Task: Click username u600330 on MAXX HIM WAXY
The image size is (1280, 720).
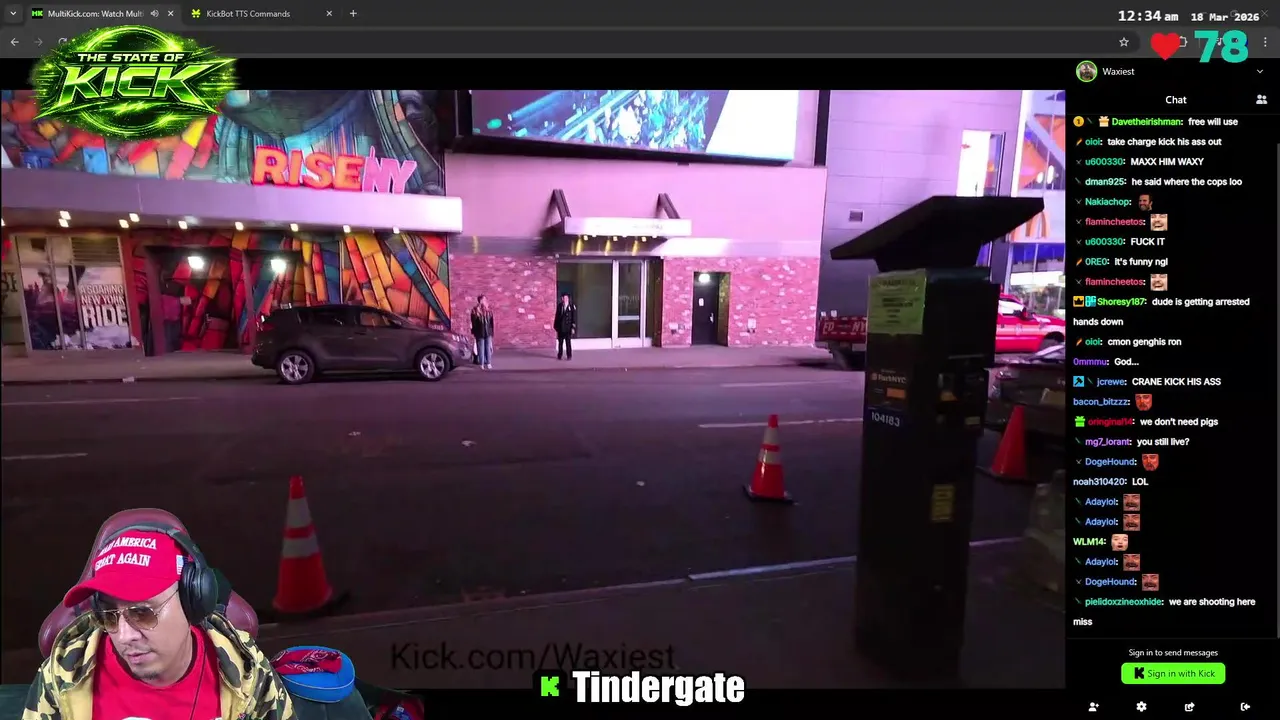Action: (1104, 162)
